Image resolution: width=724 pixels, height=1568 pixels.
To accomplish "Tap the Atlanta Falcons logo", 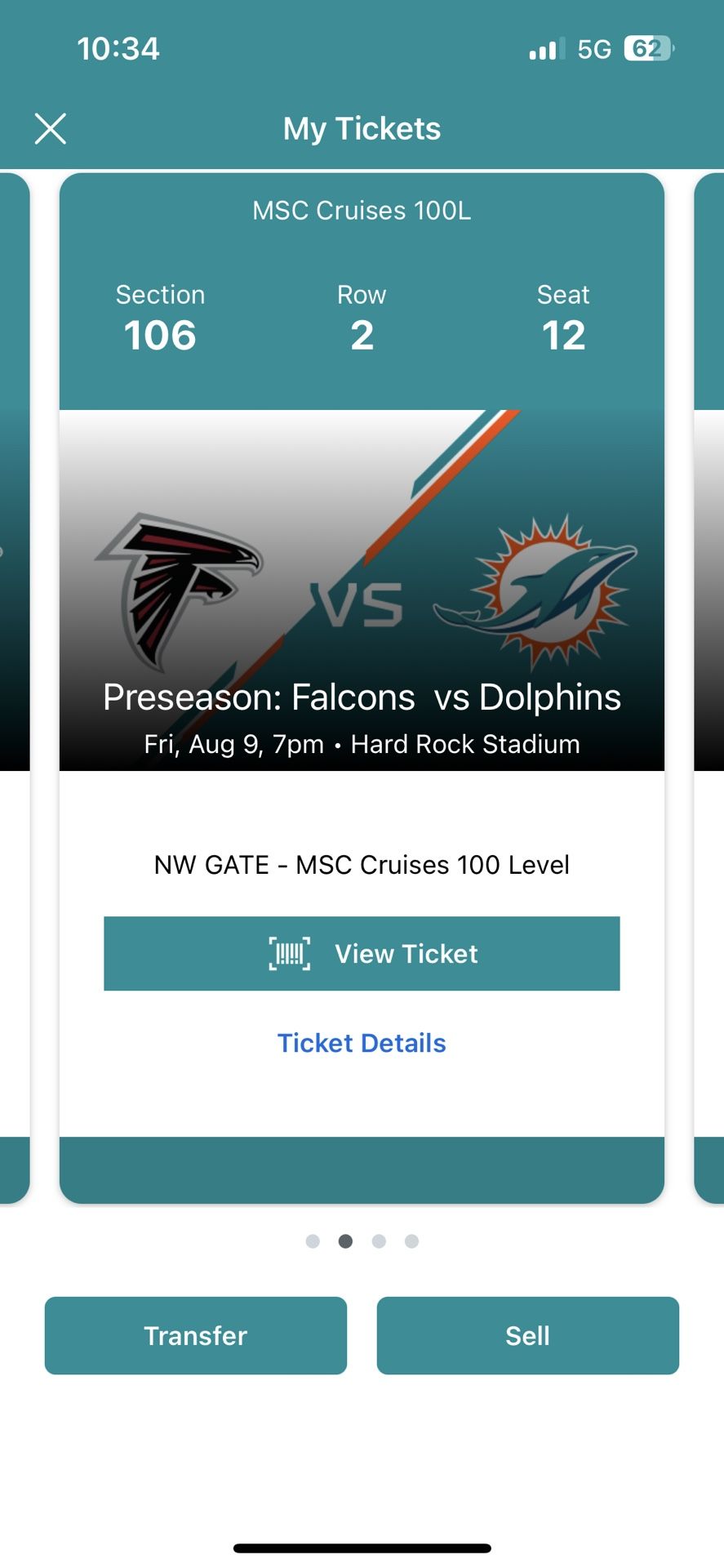I will click(180, 586).
